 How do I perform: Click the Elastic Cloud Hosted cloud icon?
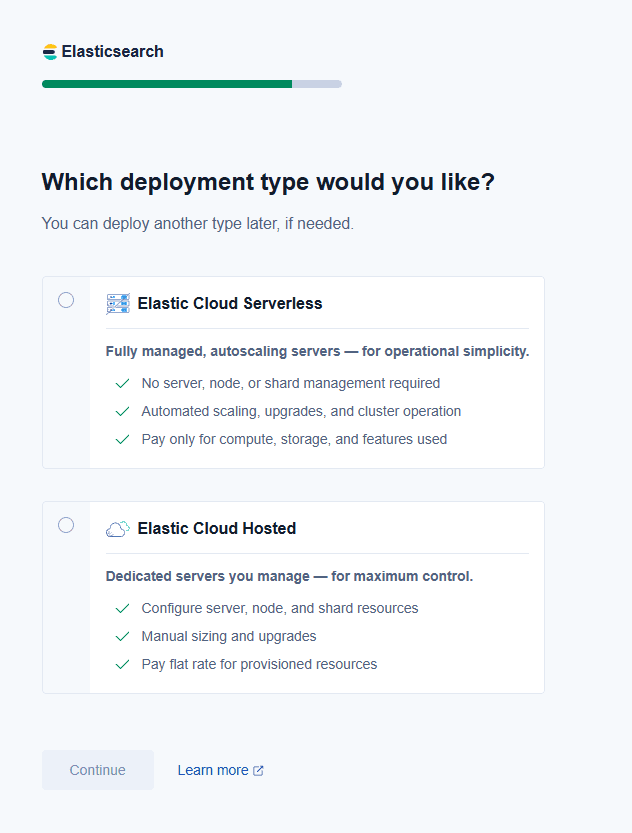pos(118,528)
